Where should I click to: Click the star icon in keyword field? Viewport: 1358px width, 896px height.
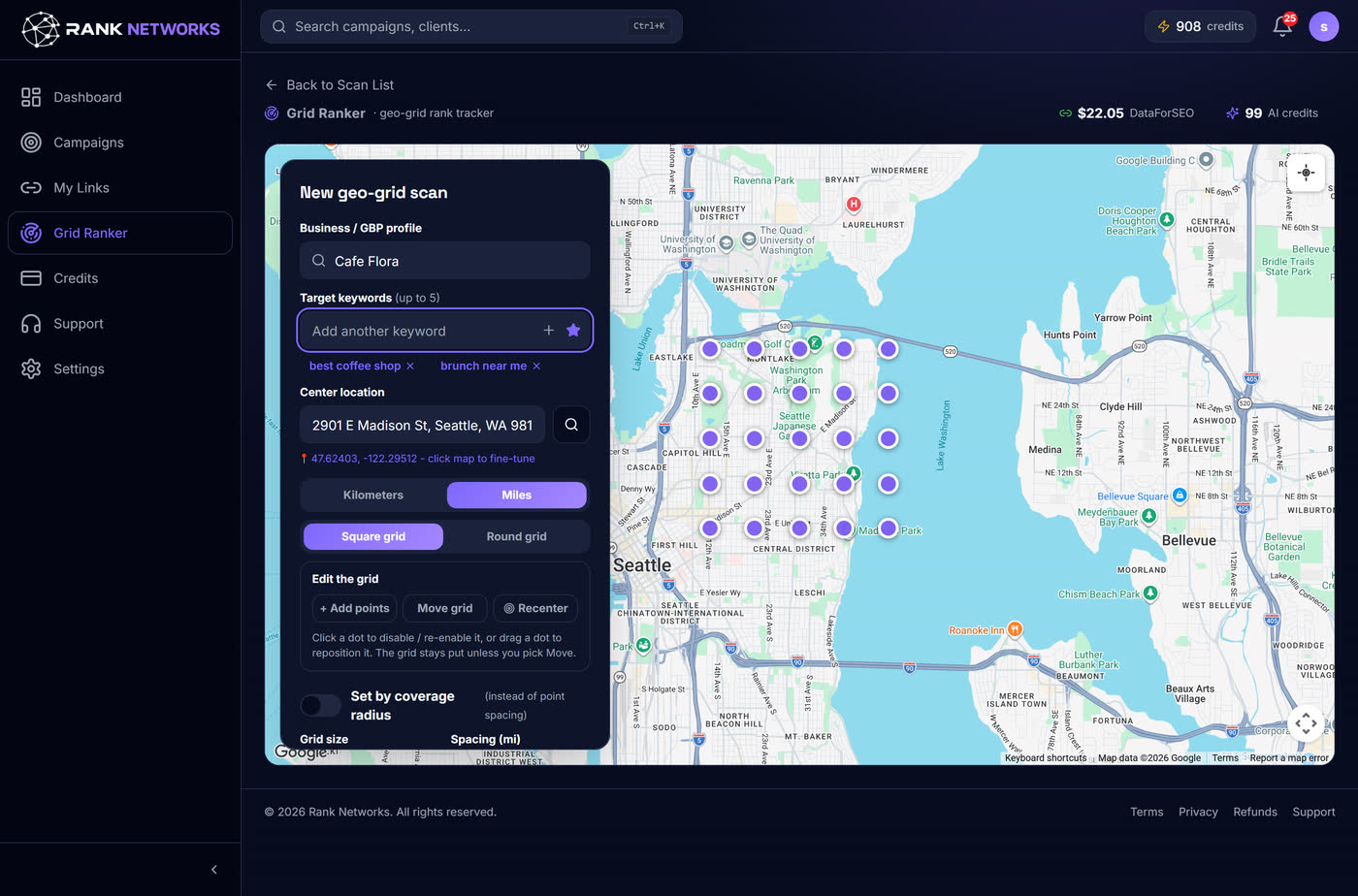pos(573,331)
